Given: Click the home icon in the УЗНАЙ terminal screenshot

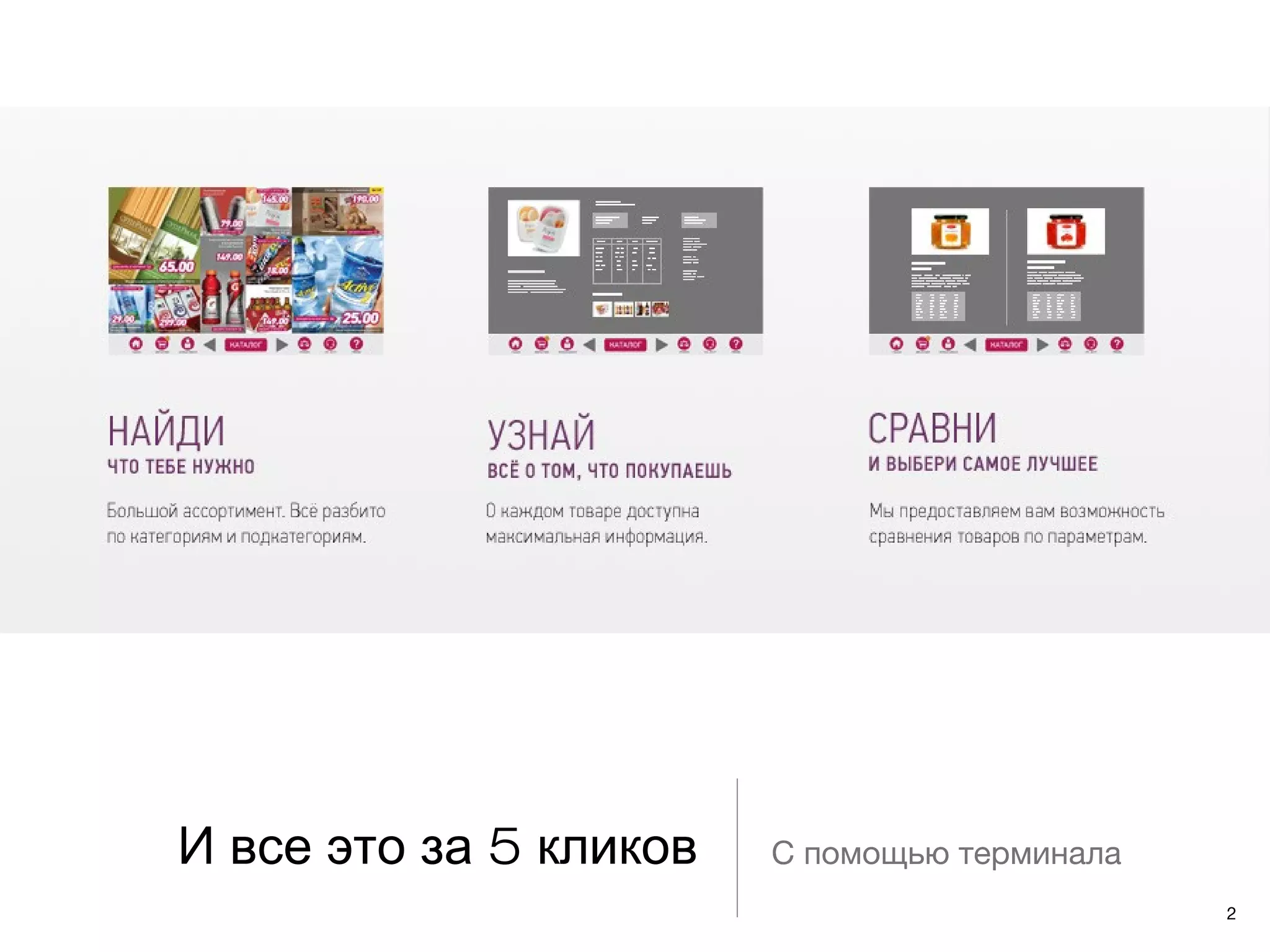Looking at the screenshot, I should tap(515, 344).
